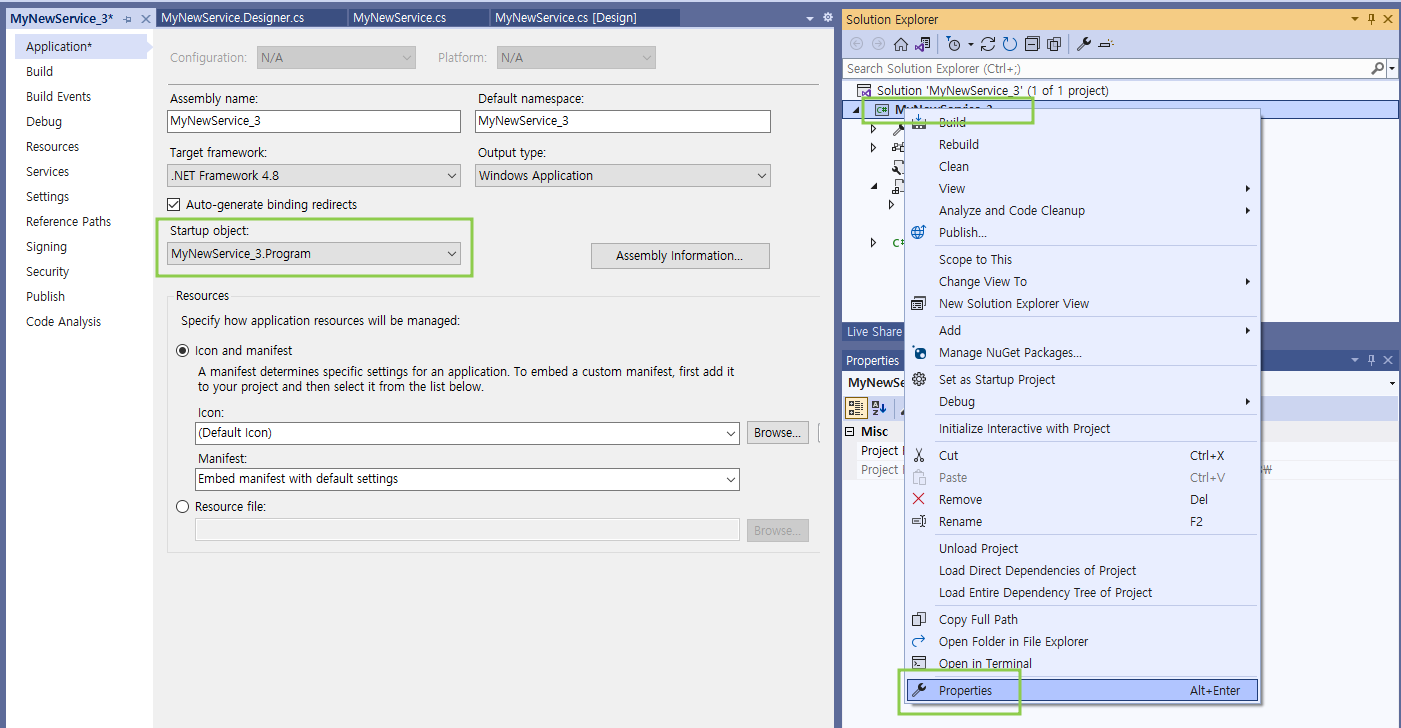Click Show All Files icon in Solution Explorer
The image size is (1401, 728).
pos(1054,44)
